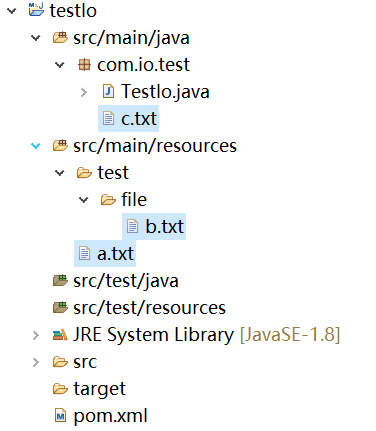This screenshot has width=376, height=431.
Task: Expand the JRE System Library node
Action: coord(36,335)
